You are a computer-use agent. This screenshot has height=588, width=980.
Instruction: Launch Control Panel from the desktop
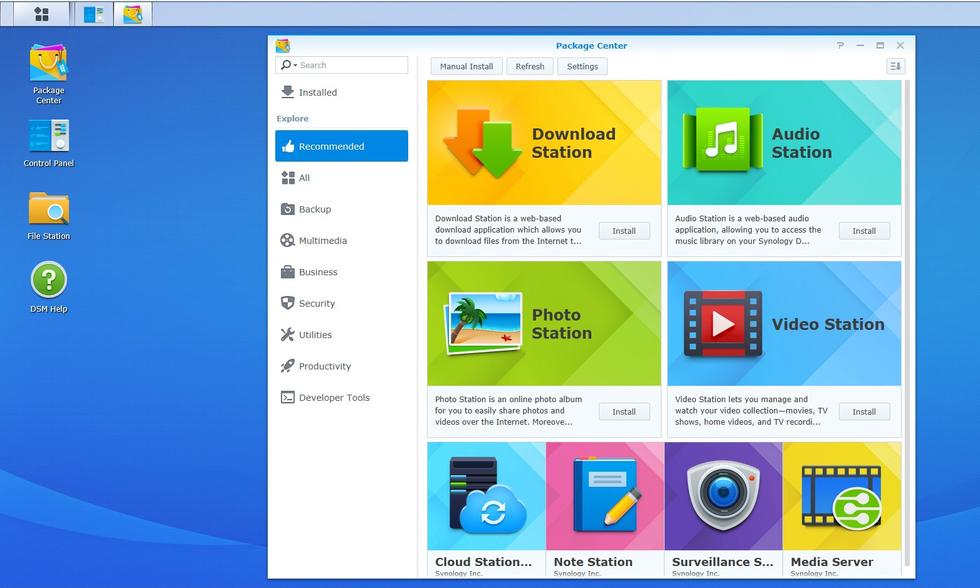(x=48, y=137)
